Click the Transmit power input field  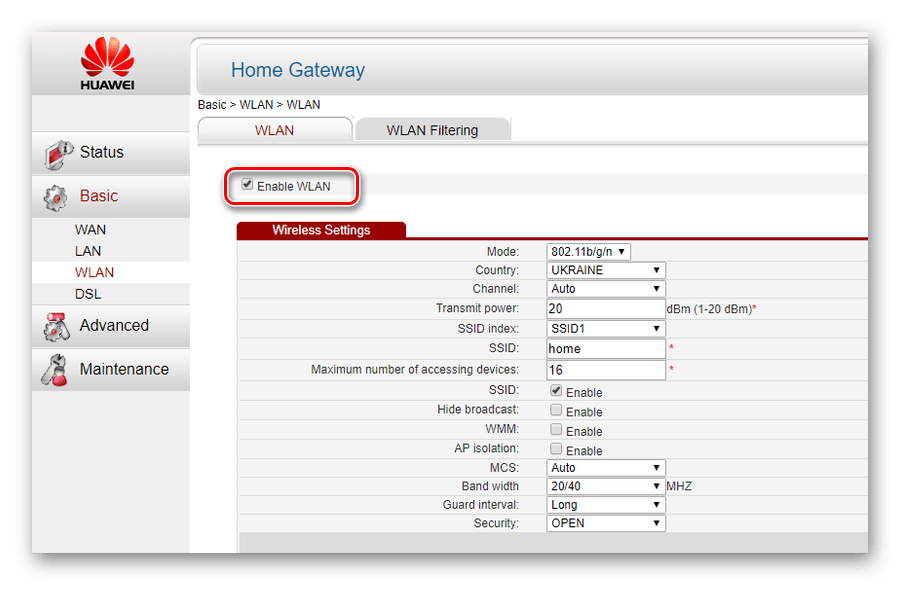click(606, 309)
